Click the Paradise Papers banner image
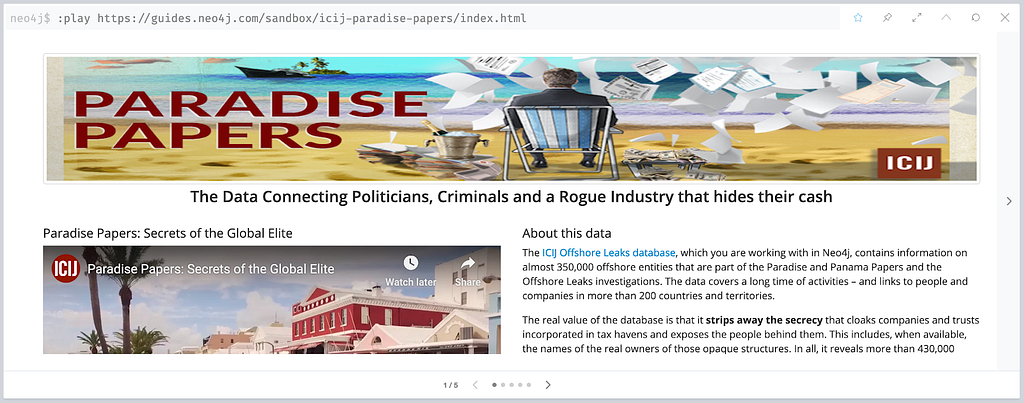The height and width of the screenshot is (403, 1024). pos(511,118)
